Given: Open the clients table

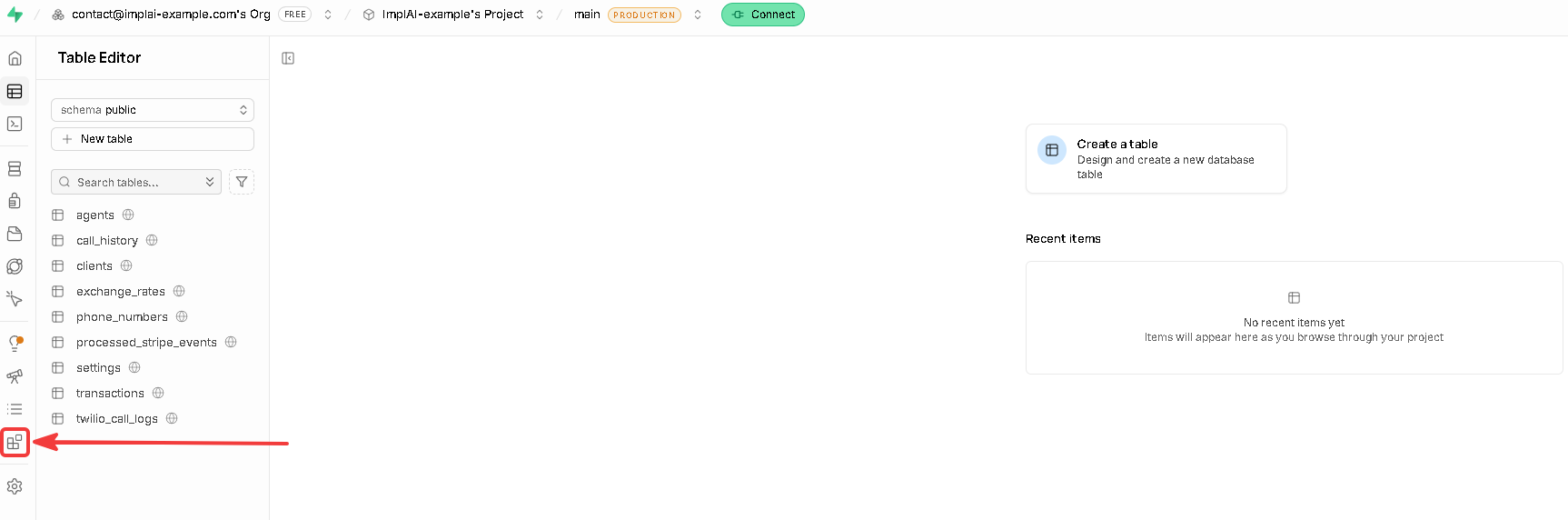Looking at the screenshot, I should (94, 266).
